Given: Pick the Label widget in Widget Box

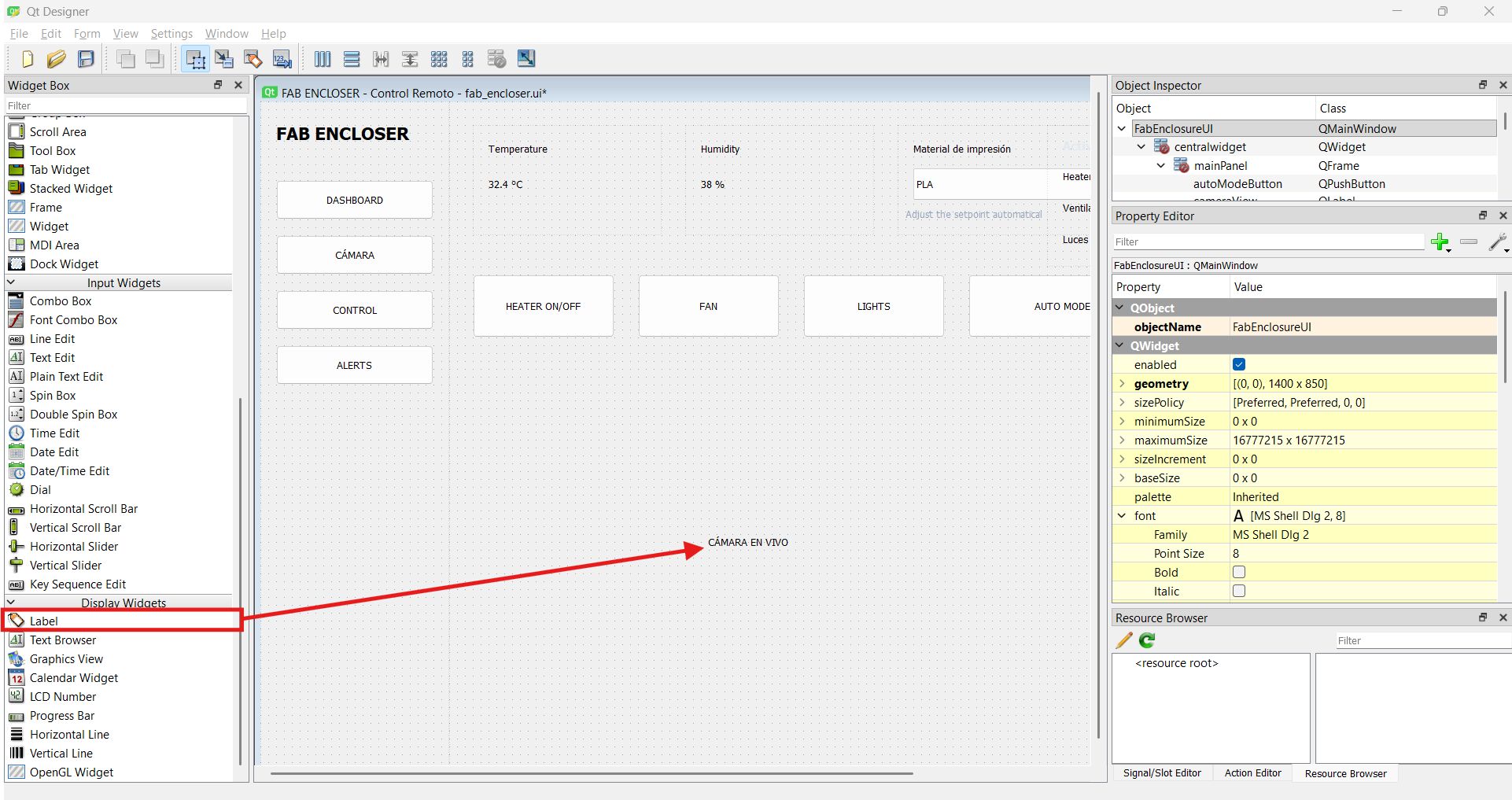Looking at the screenshot, I should 121,621.
